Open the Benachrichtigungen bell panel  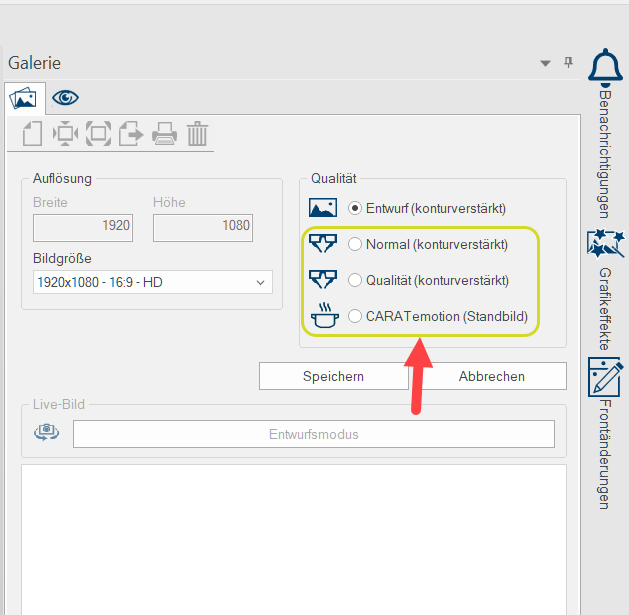tap(606, 67)
